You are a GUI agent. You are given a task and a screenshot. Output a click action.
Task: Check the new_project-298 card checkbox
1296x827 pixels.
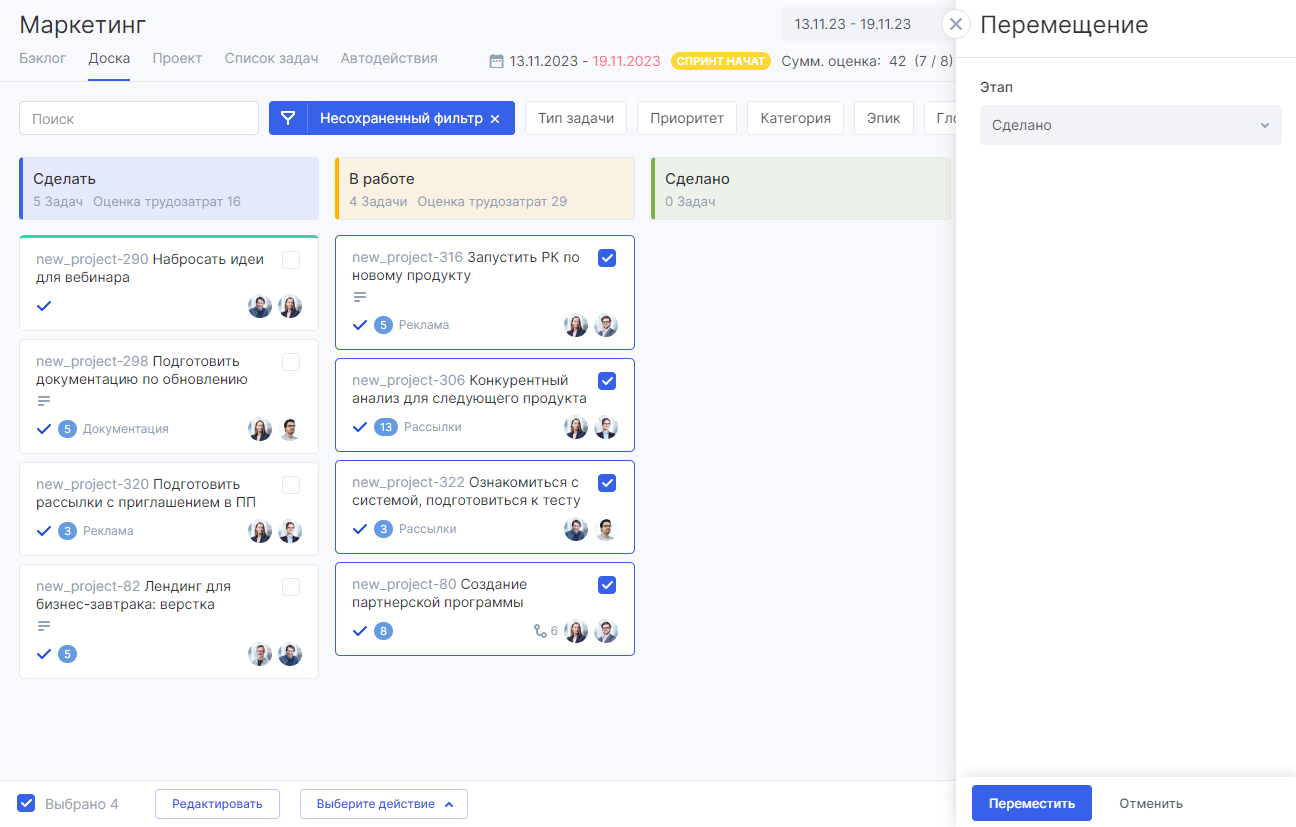tap(291, 362)
